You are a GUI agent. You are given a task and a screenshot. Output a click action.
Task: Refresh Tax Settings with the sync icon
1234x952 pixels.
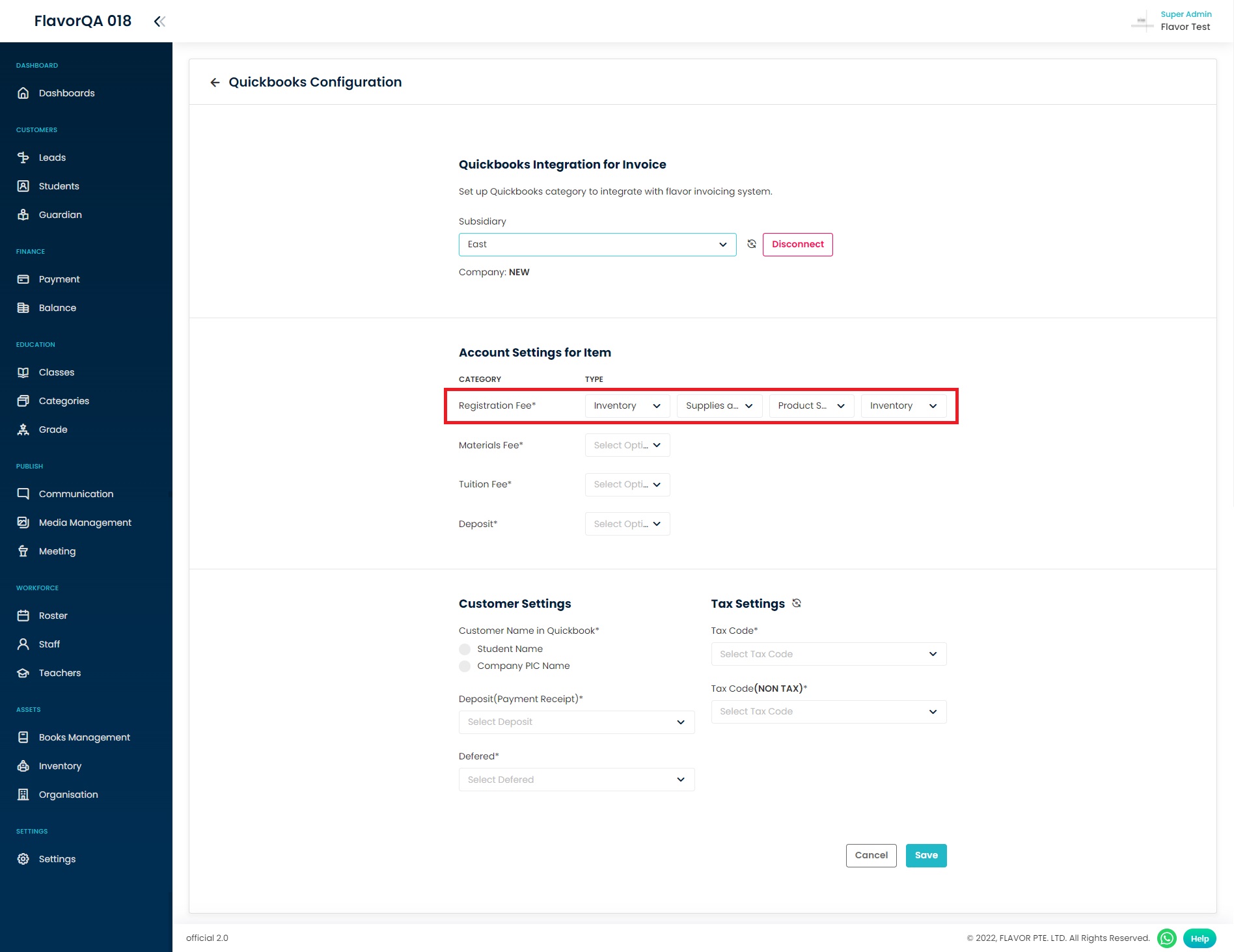pos(797,603)
